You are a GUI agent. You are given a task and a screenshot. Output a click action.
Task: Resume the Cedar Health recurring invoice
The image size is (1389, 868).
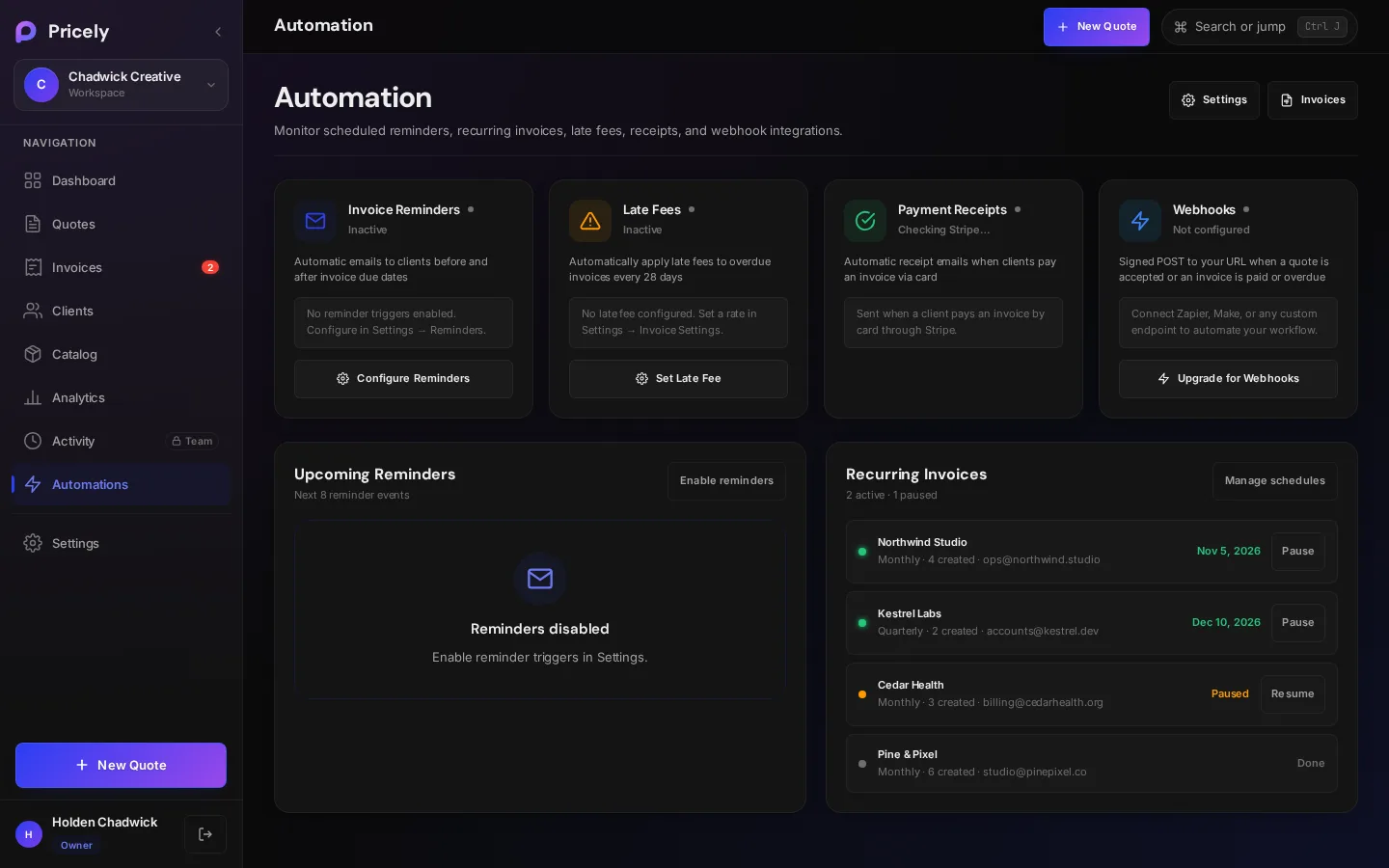(1293, 694)
